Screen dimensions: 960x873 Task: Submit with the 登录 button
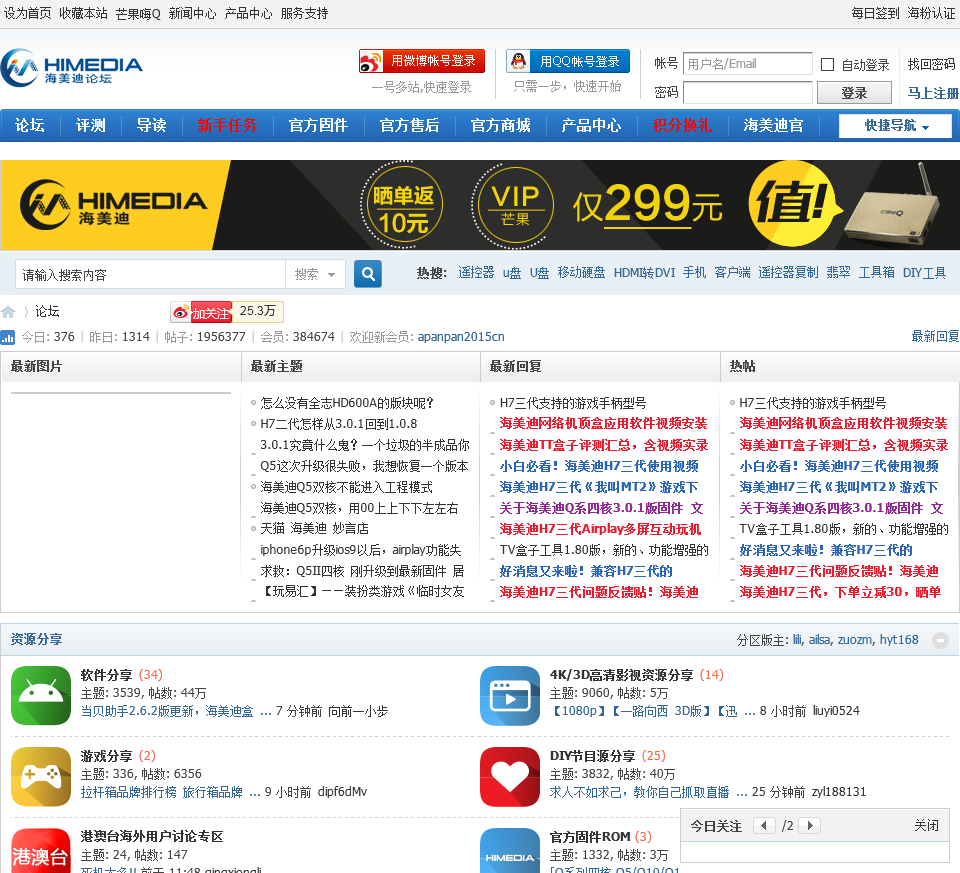tap(854, 93)
